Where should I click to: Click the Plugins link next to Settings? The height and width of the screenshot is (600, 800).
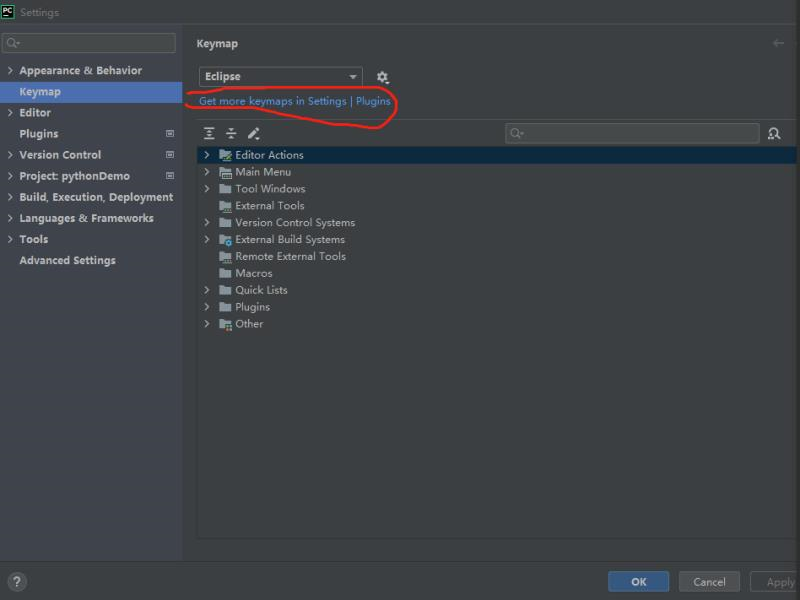tap(374, 101)
